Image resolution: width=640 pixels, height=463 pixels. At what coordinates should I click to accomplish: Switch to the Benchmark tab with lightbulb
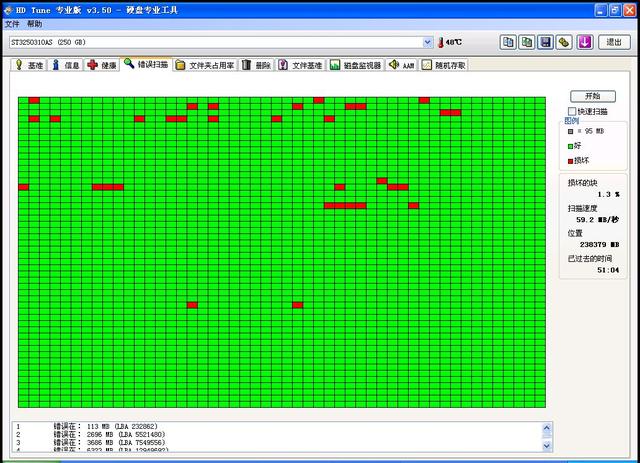click(29, 65)
